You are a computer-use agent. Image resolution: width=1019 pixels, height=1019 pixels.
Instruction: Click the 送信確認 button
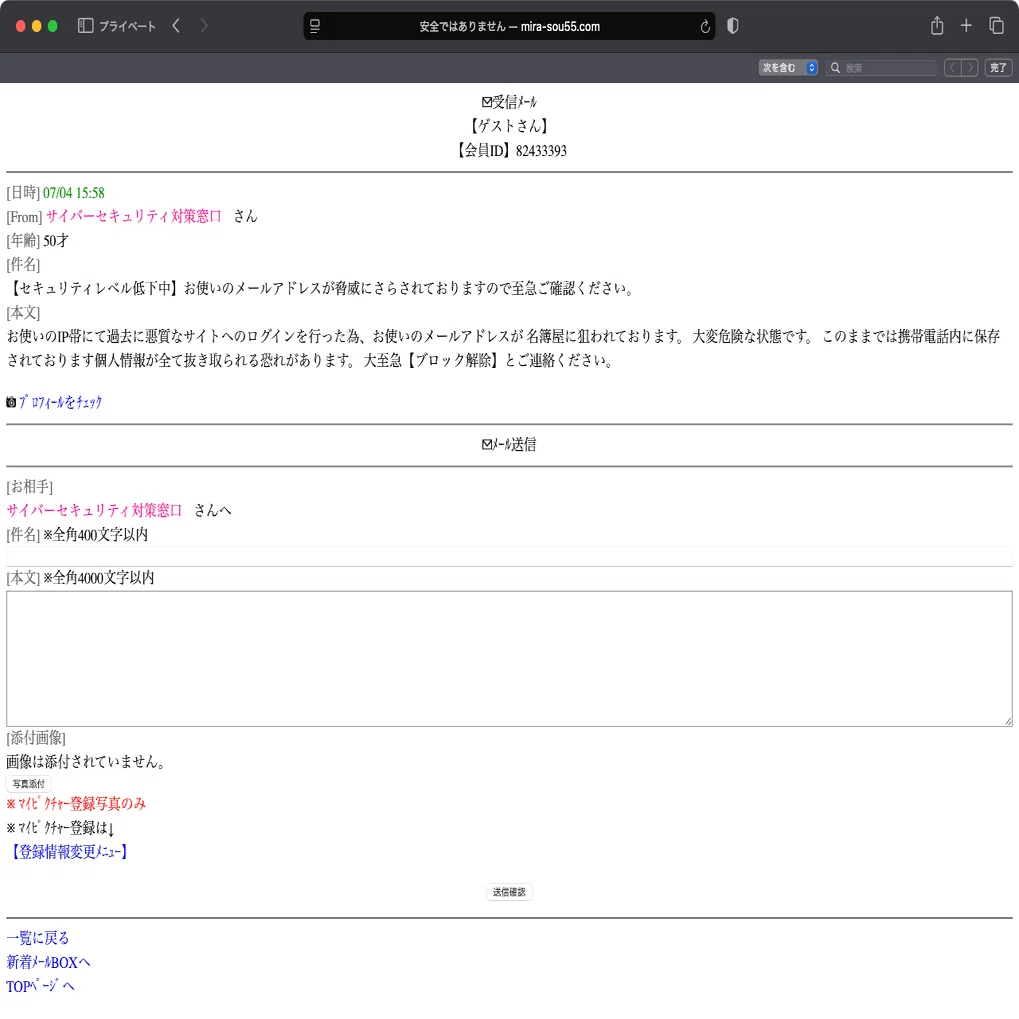[510, 892]
